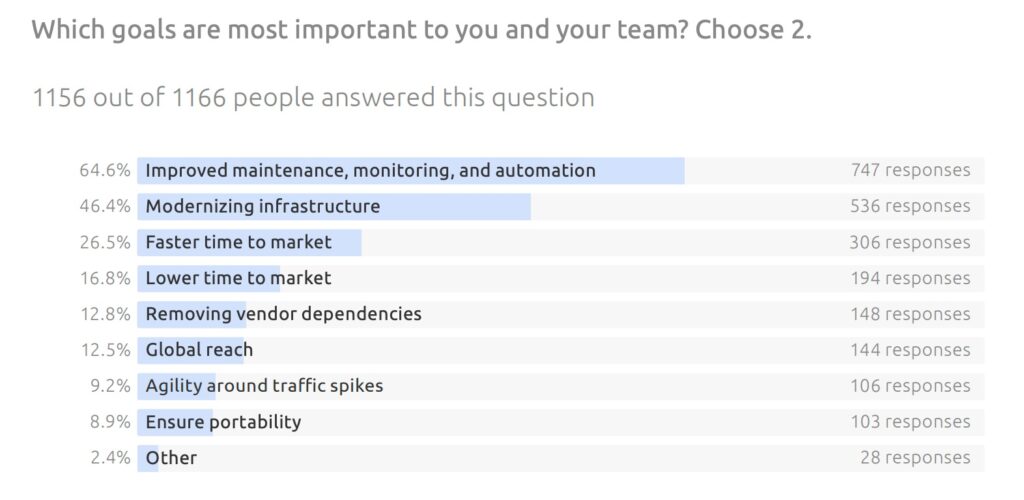Viewport: 1024px width, 500px height.
Task: Select the 'Ensure portability' bar
Action: [x=560, y=422]
